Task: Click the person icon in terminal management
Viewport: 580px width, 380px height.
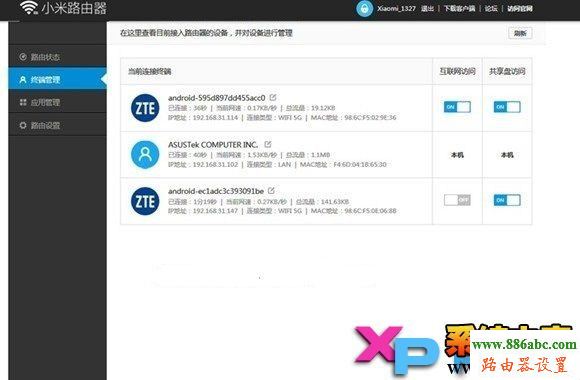Action: click(23, 79)
